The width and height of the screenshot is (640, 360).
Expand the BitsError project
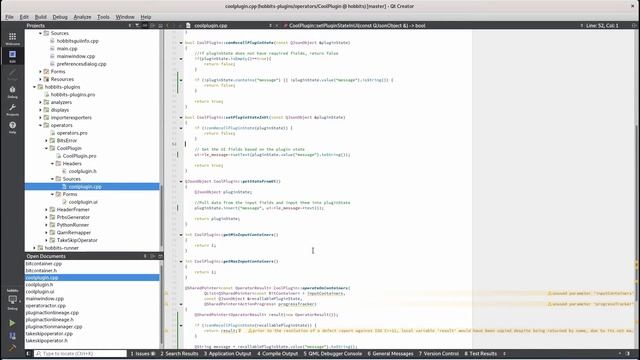47,140
